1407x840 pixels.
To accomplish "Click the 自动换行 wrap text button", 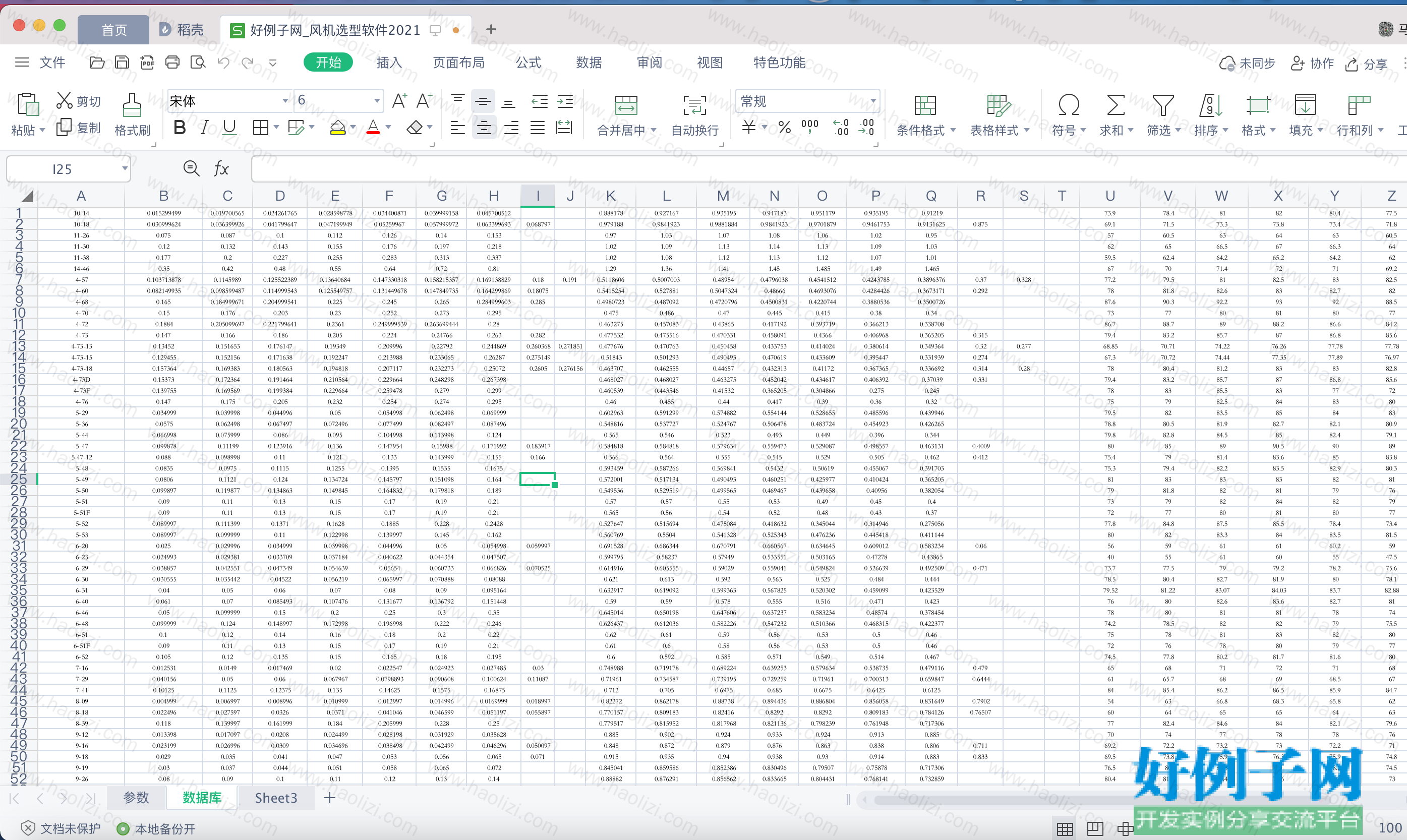I will pos(694,115).
